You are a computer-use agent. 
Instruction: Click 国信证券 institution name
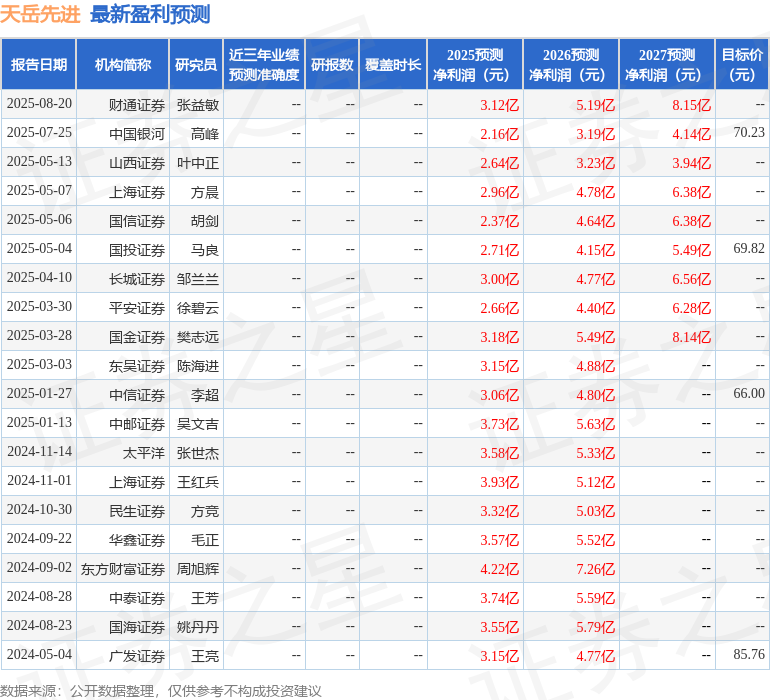137,221
